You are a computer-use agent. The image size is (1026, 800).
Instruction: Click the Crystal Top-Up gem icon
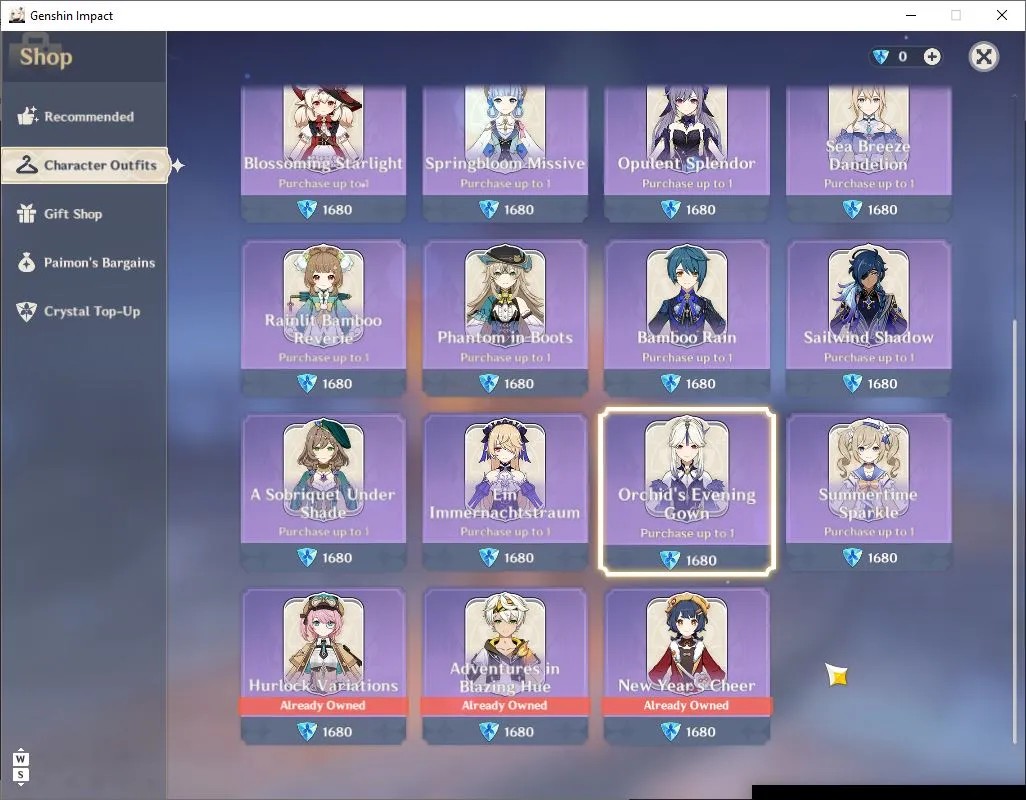point(27,311)
